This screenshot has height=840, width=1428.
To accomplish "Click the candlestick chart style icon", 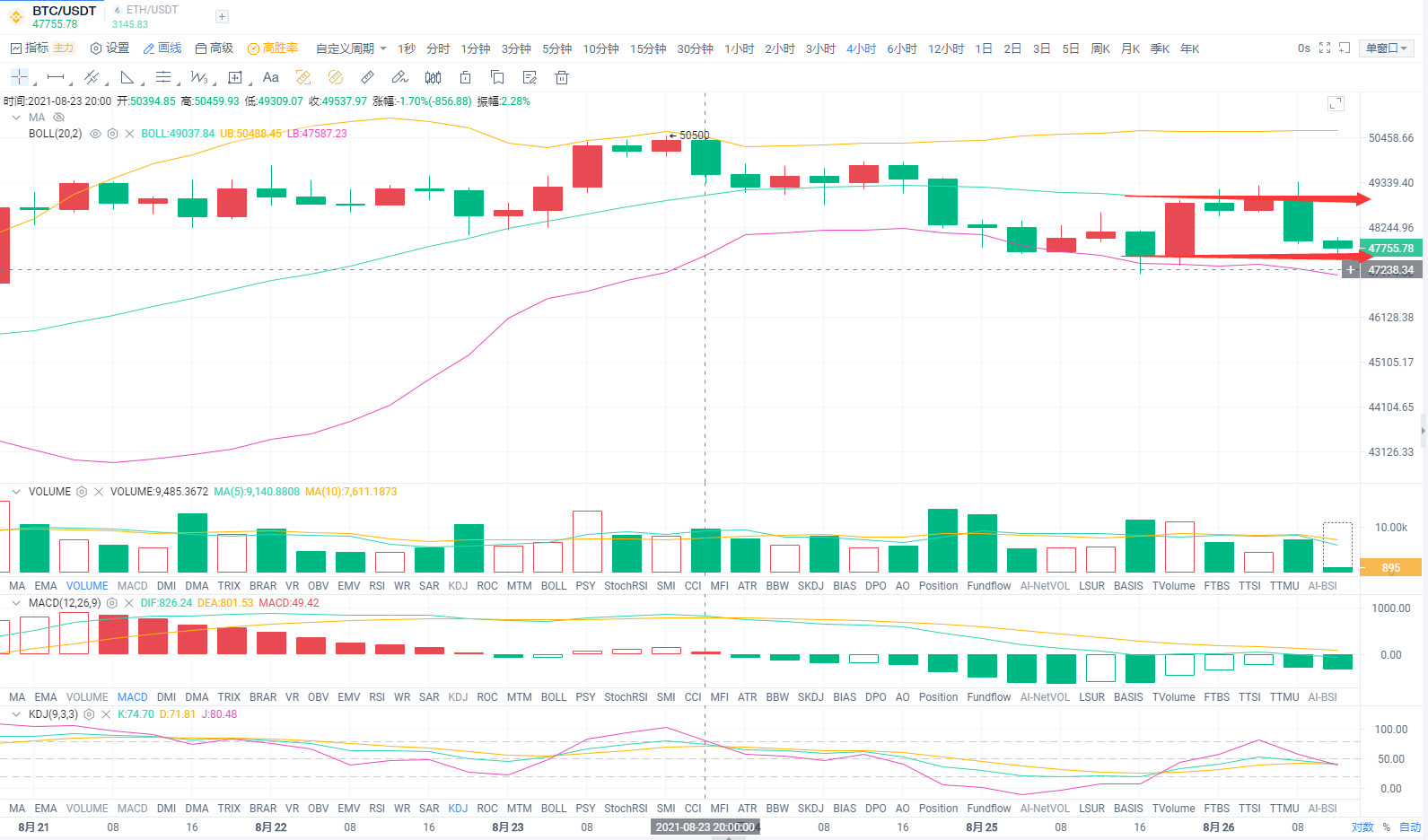I will click(x=433, y=77).
